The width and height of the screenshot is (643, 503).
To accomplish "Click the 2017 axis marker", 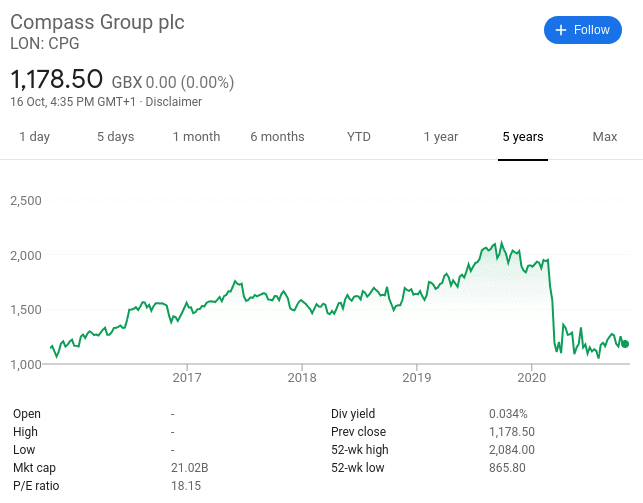I will [187, 378].
